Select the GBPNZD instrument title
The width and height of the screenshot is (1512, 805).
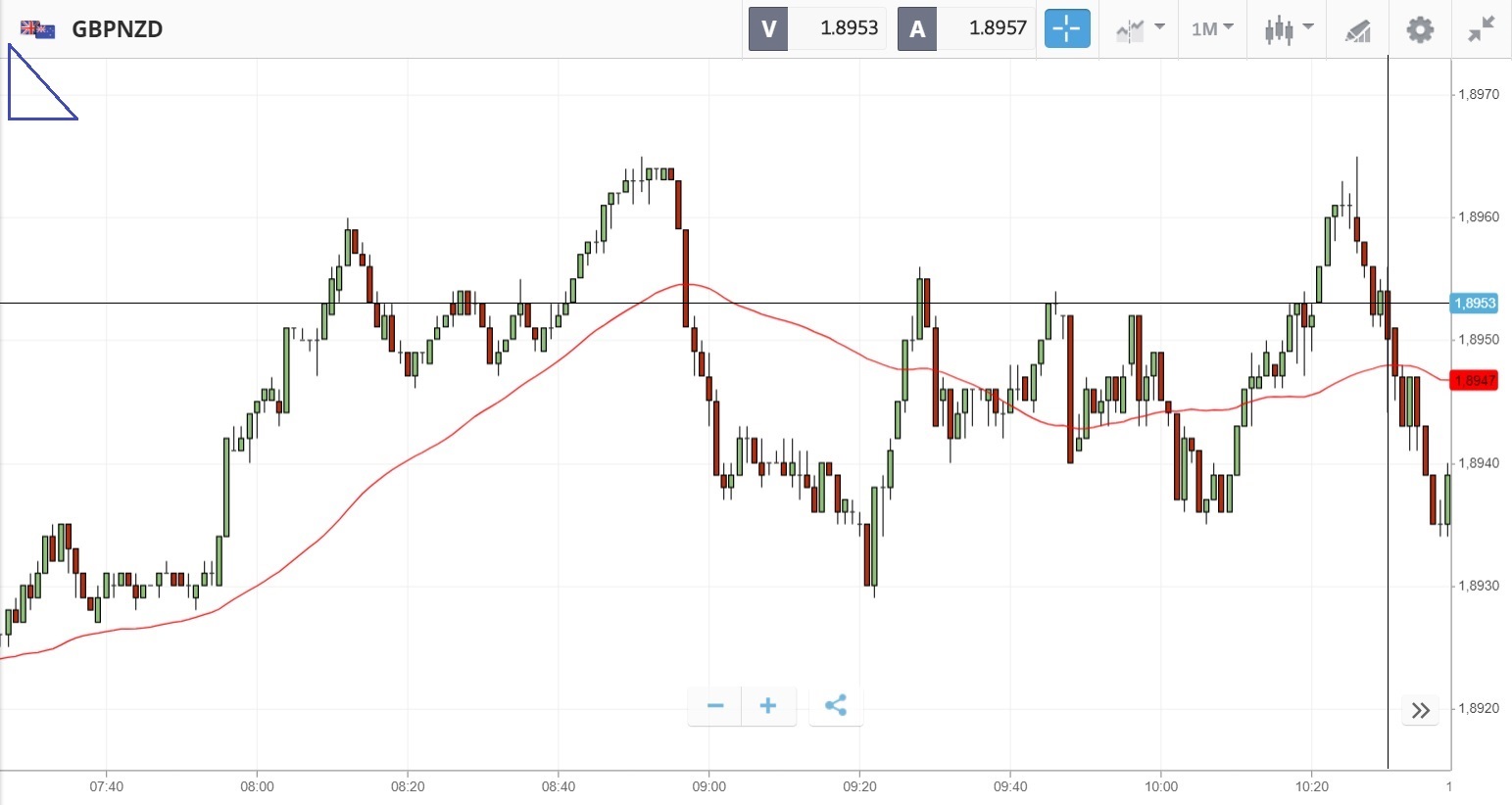tap(118, 29)
